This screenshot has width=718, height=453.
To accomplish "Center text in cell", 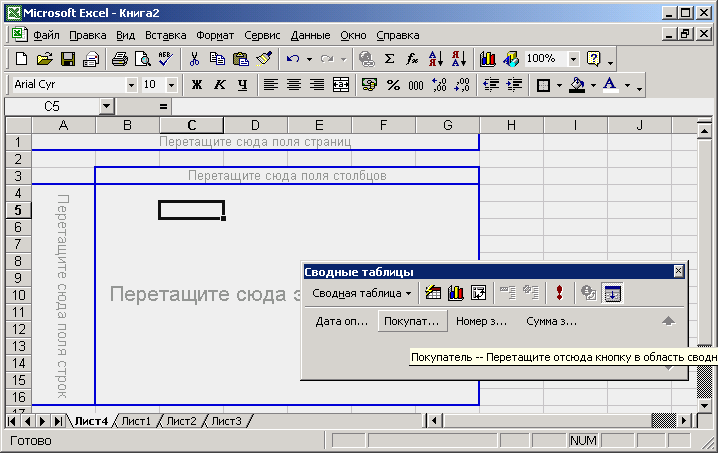I will tap(294, 85).
